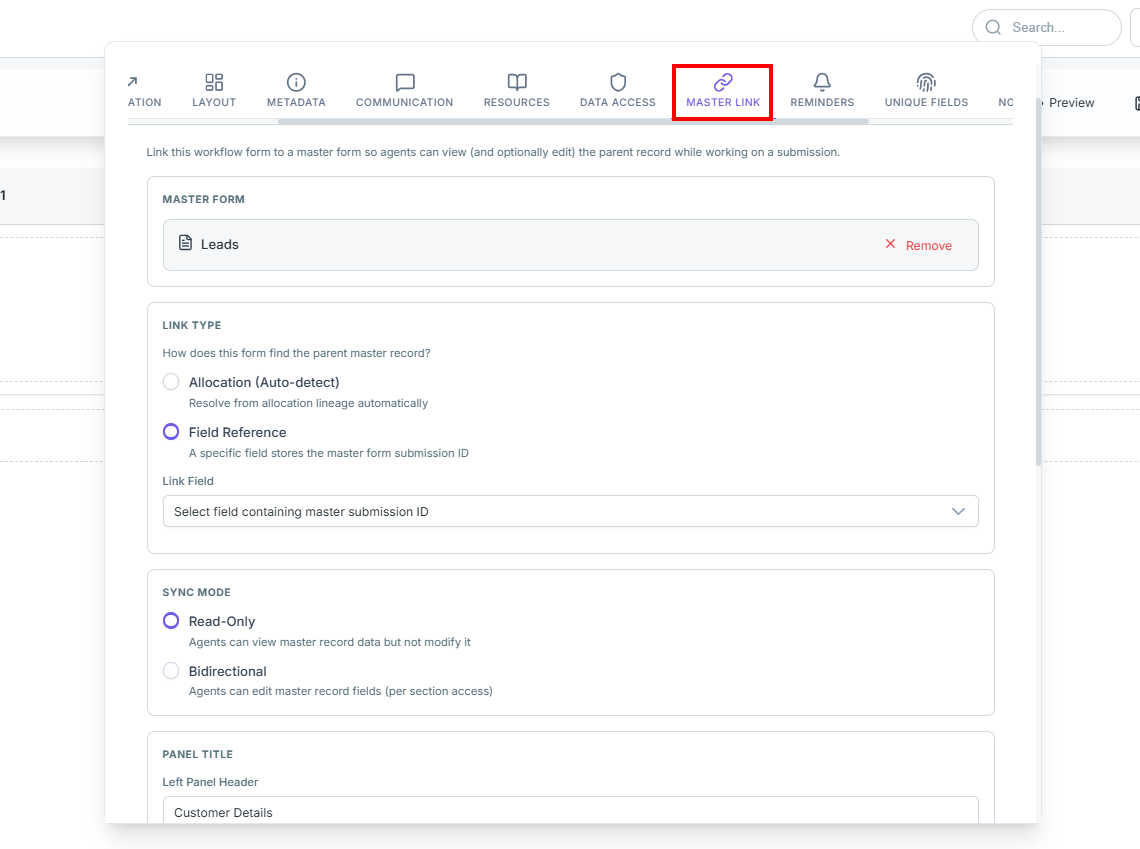Focus the Left Panel Header field

click(571, 810)
